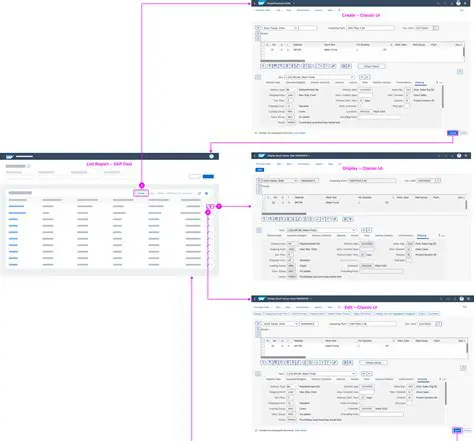Toggle the middle-column checkbox on Create Shipping tab
This screenshot has width=474, height=441.
[x=359, y=106]
